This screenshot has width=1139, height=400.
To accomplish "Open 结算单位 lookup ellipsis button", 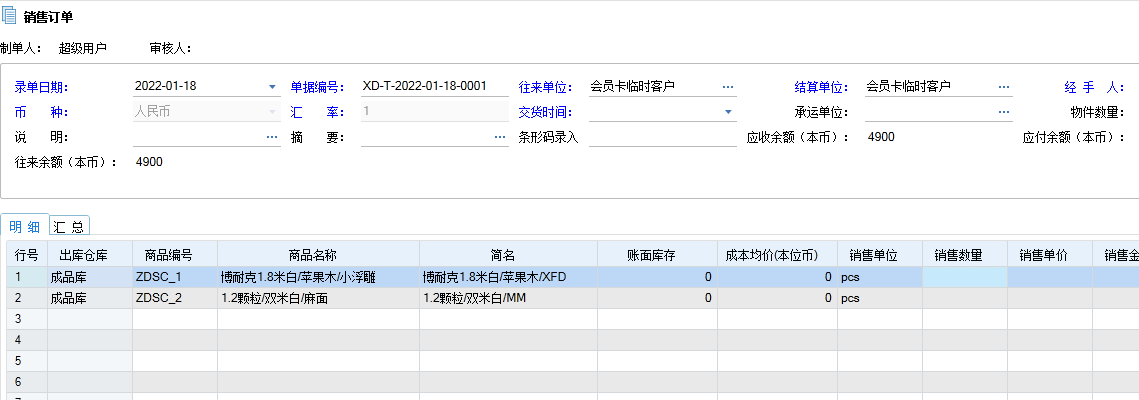I will (1004, 87).
